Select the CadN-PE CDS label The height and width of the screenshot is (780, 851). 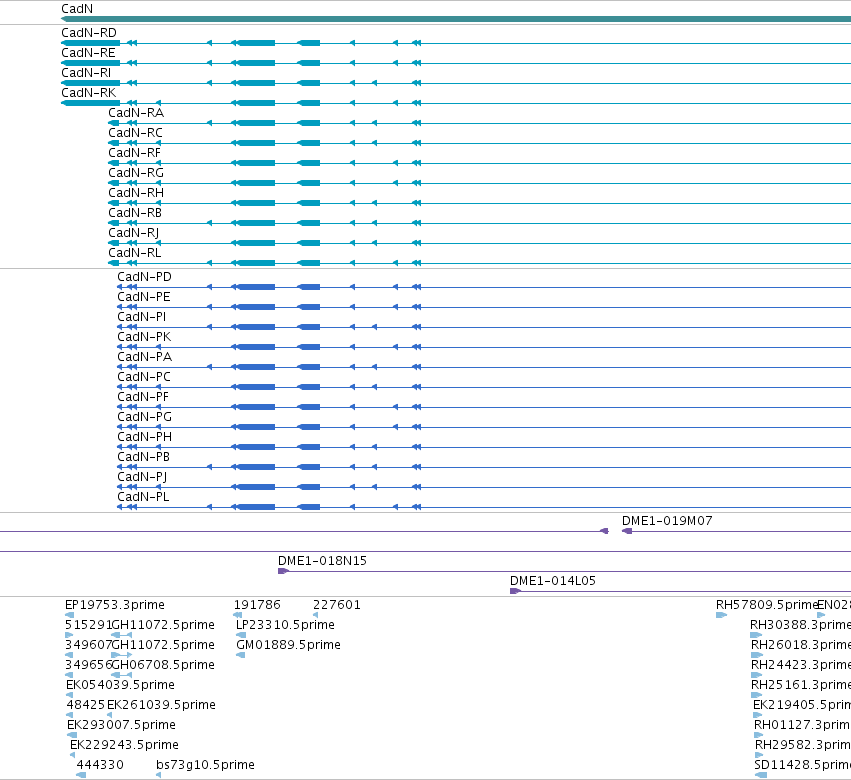click(144, 297)
